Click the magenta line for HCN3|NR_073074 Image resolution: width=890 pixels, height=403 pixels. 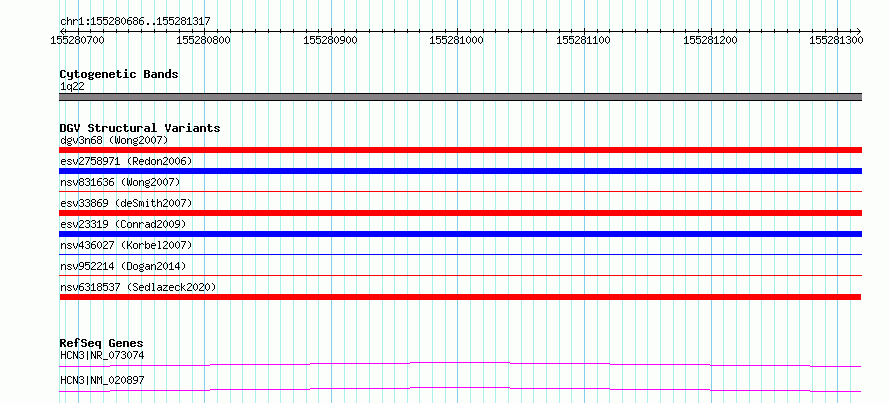coord(460,364)
